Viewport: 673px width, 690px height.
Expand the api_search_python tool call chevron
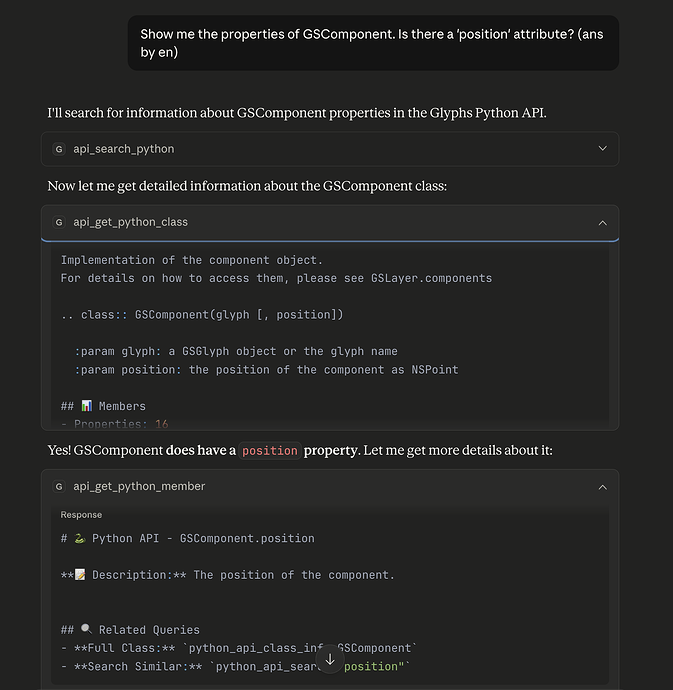point(602,149)
